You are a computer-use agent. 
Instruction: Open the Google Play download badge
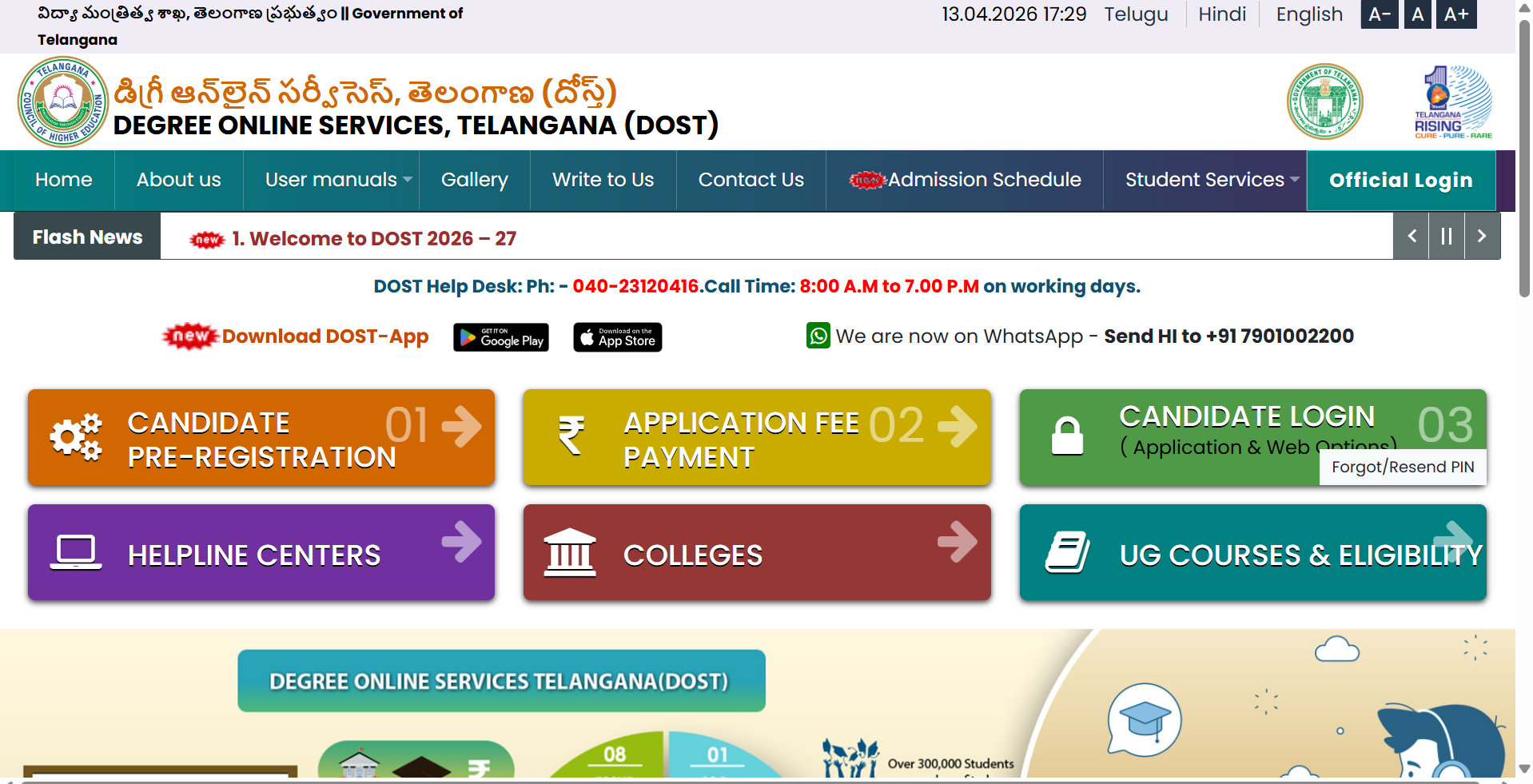[x=500, y=337]
